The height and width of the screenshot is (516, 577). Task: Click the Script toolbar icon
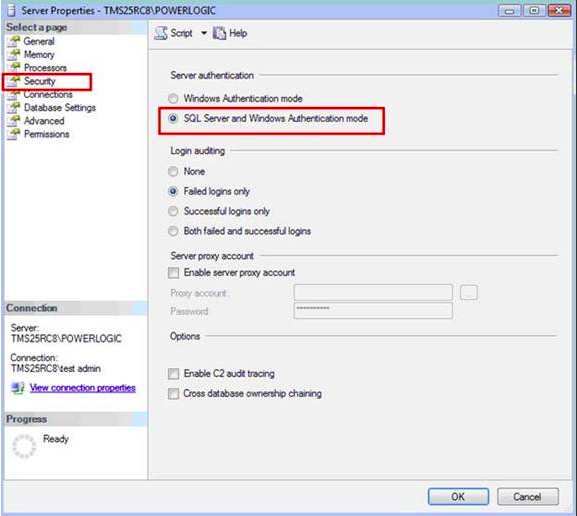pyautogui.click(x=161, y=33)
